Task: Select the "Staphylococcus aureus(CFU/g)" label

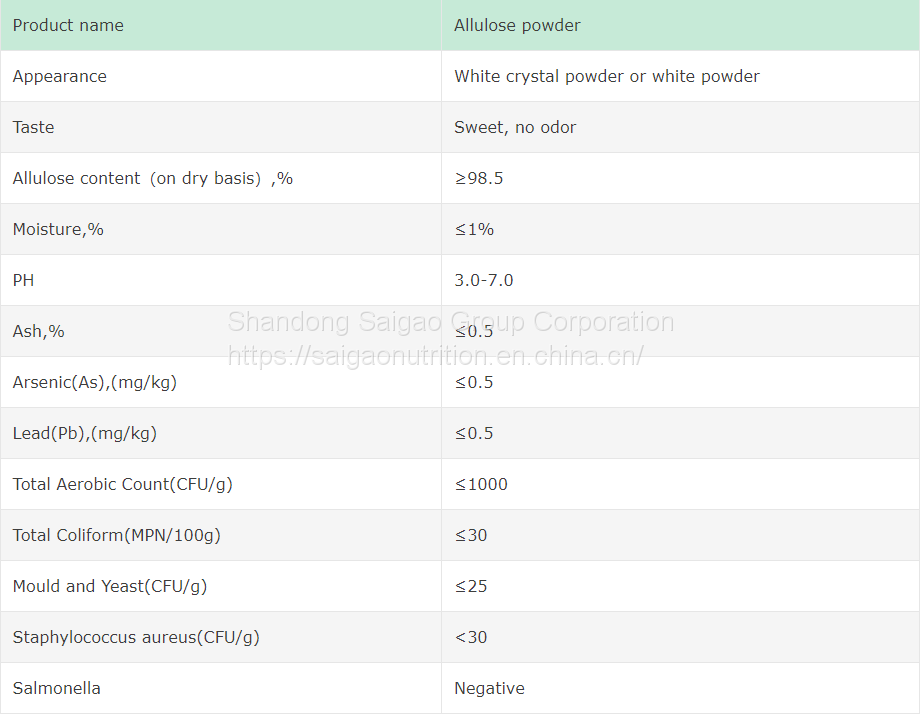Action: tap(136, 637)
